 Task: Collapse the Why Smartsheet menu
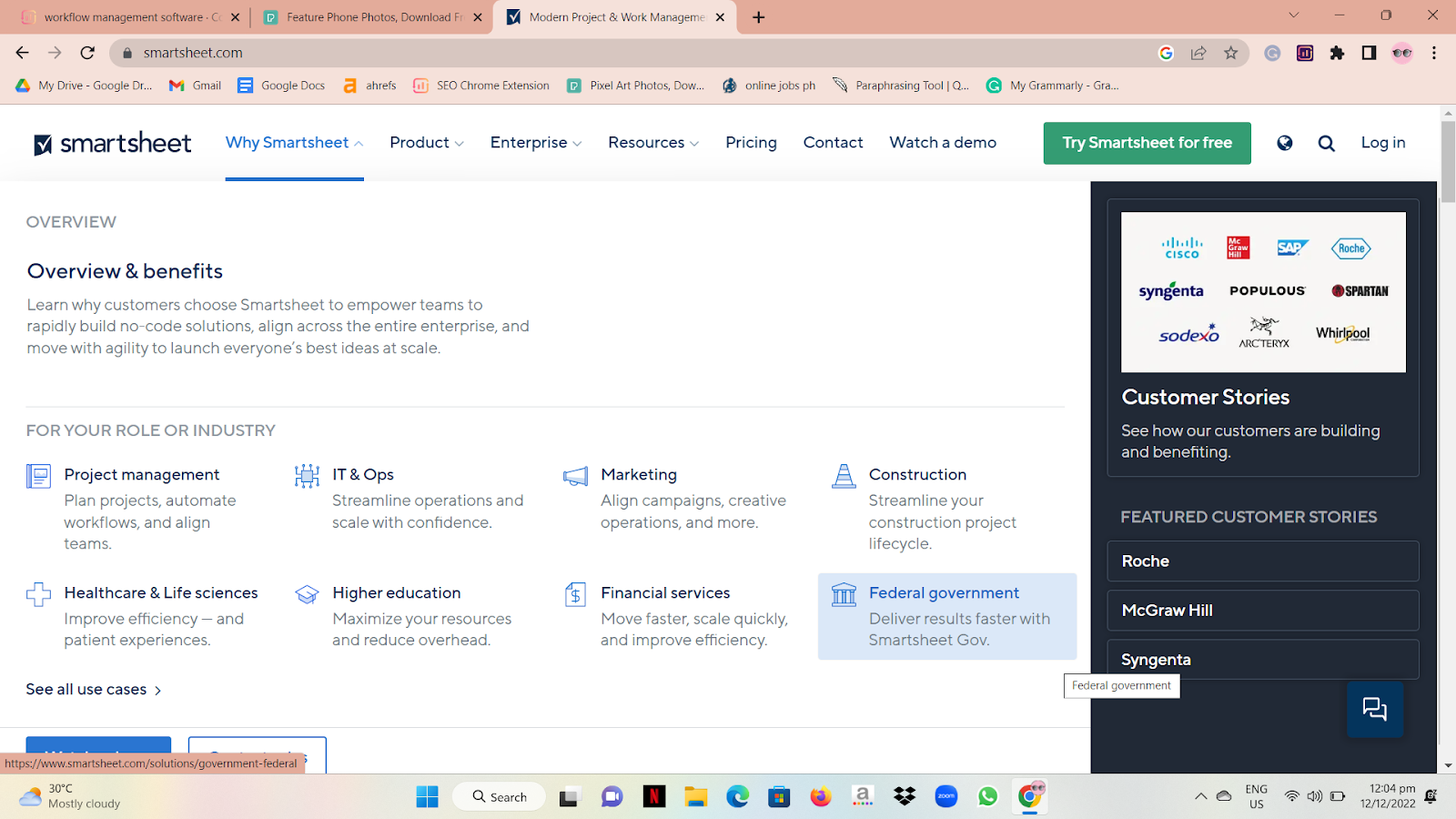[295, 143]
